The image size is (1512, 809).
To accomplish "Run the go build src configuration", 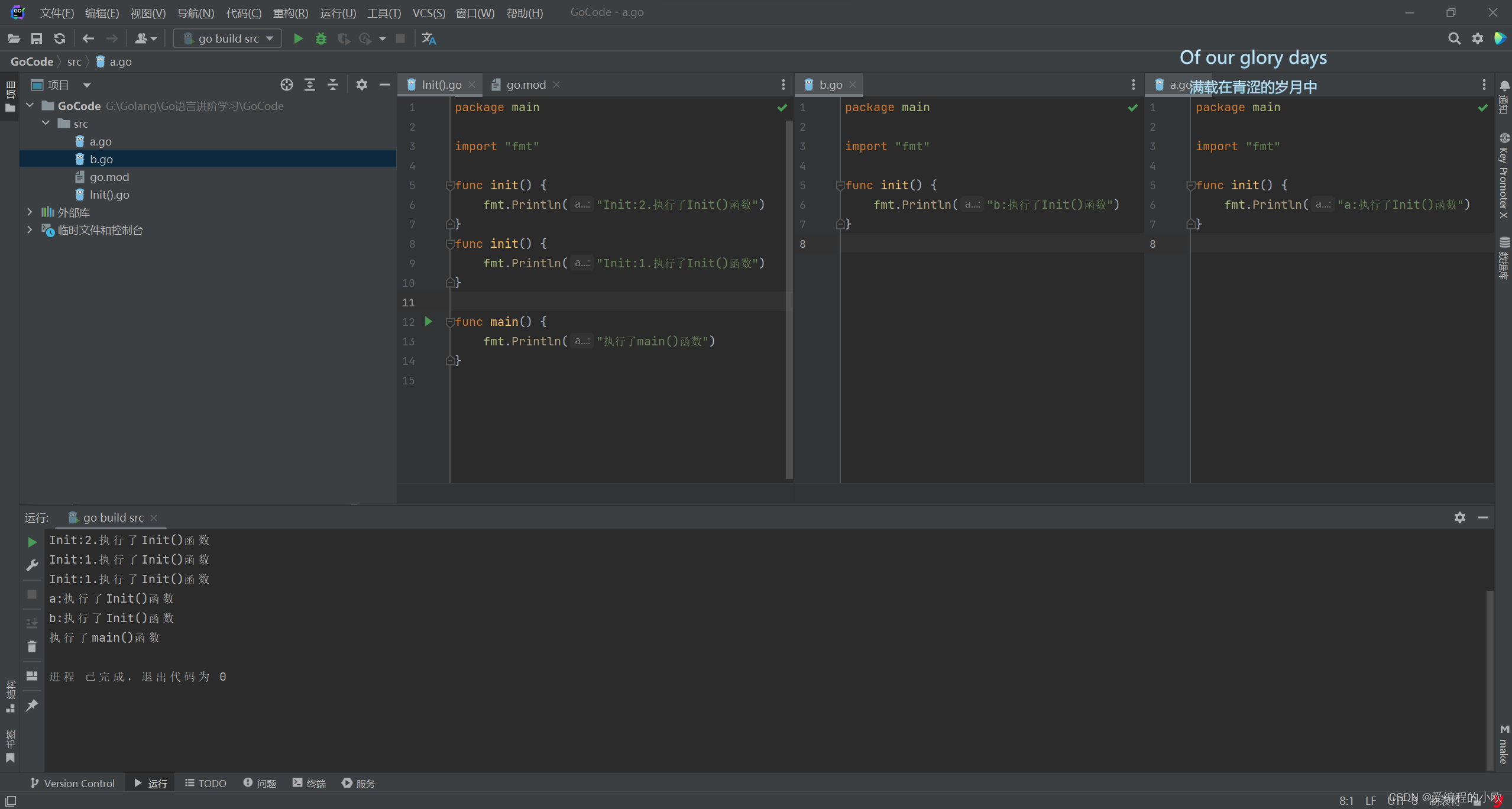I will (x=298, y=38).
